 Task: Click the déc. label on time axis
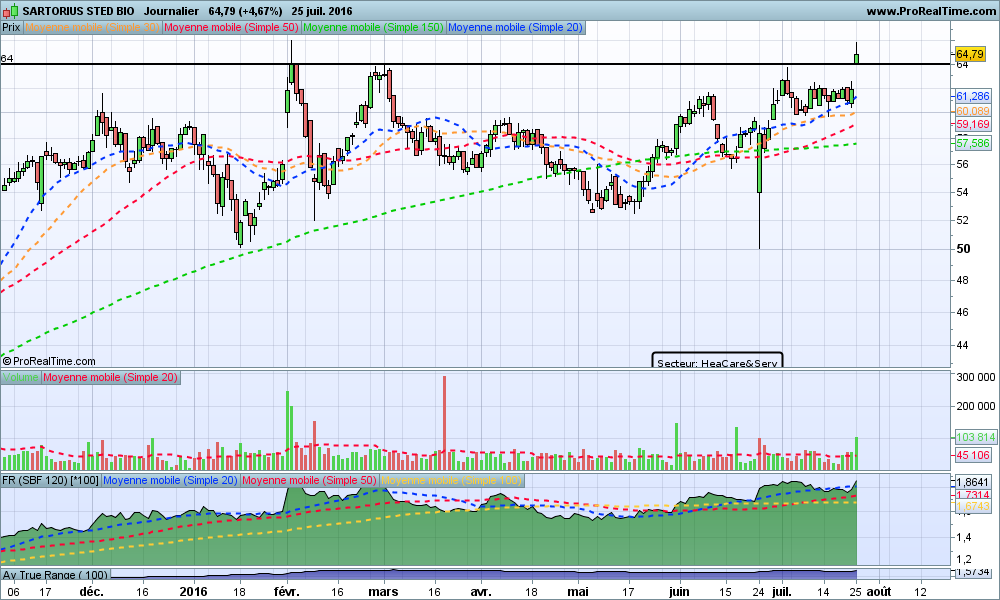92,591
